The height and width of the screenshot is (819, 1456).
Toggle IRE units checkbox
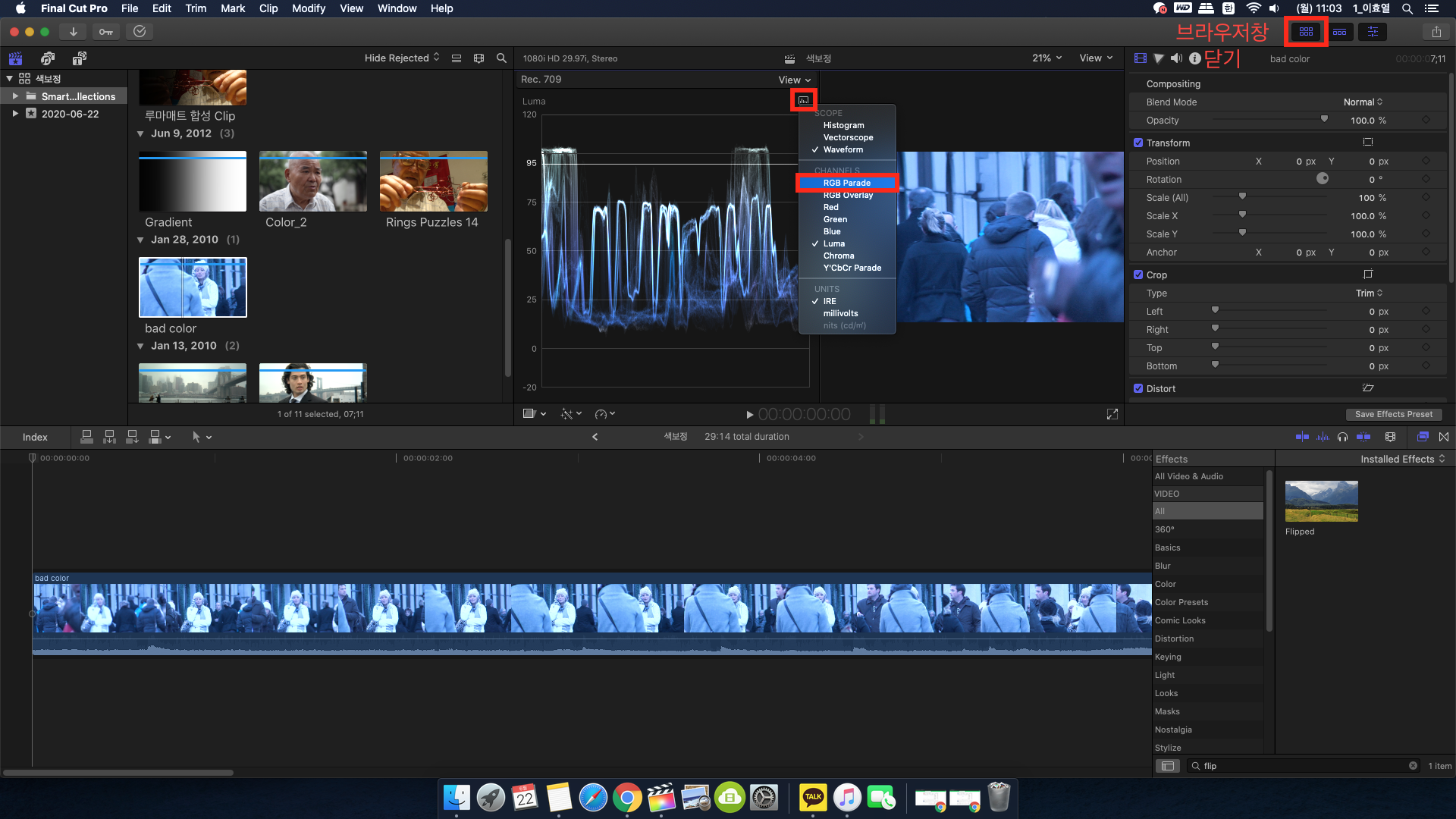click(x=830, y=301)
